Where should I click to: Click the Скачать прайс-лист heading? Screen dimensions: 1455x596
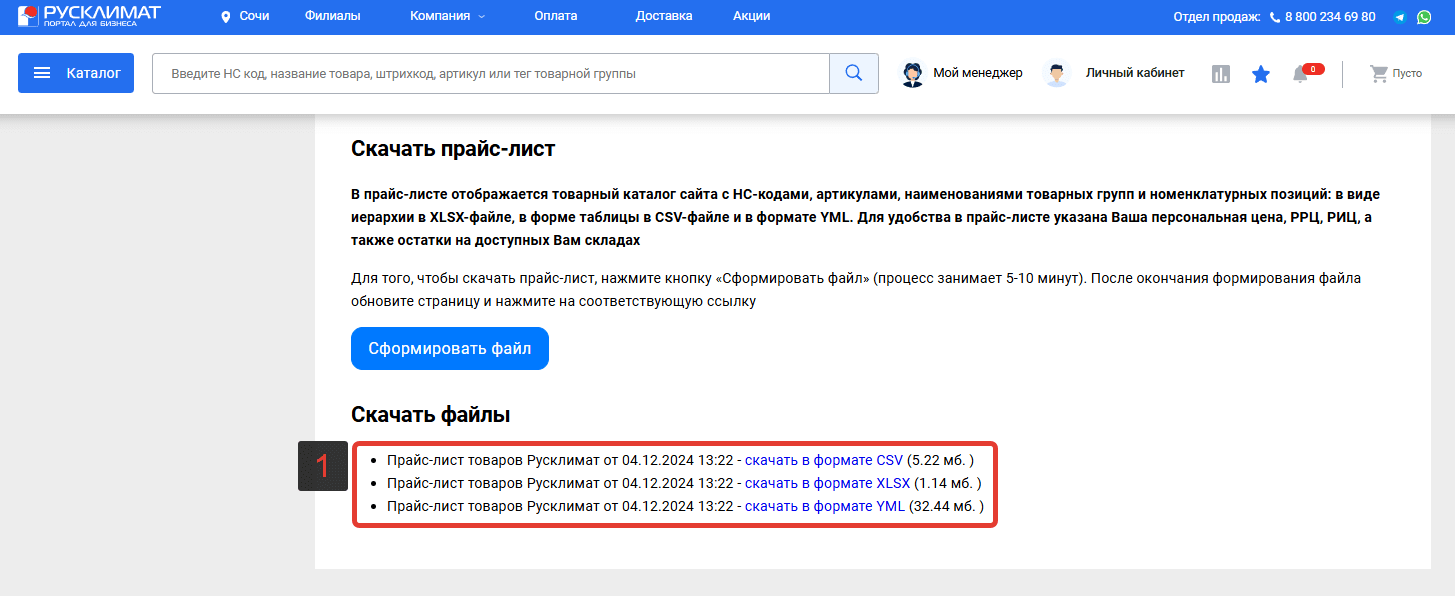click(x=453, y=149)
